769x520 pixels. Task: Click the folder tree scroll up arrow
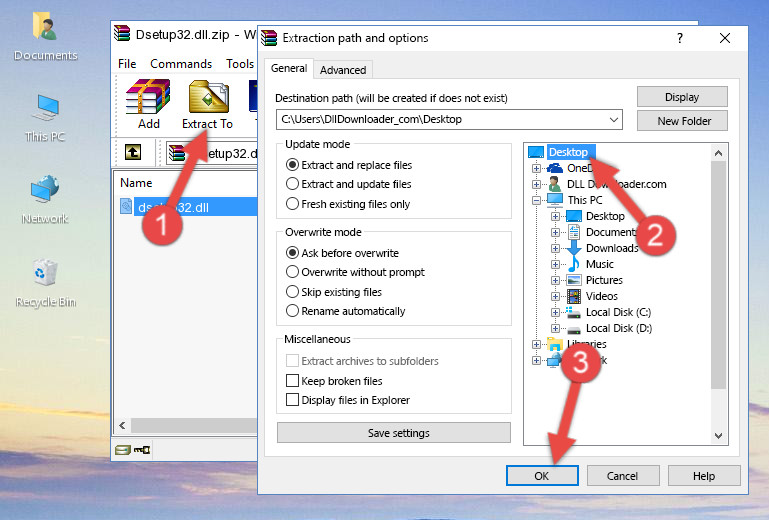(718, 153)
